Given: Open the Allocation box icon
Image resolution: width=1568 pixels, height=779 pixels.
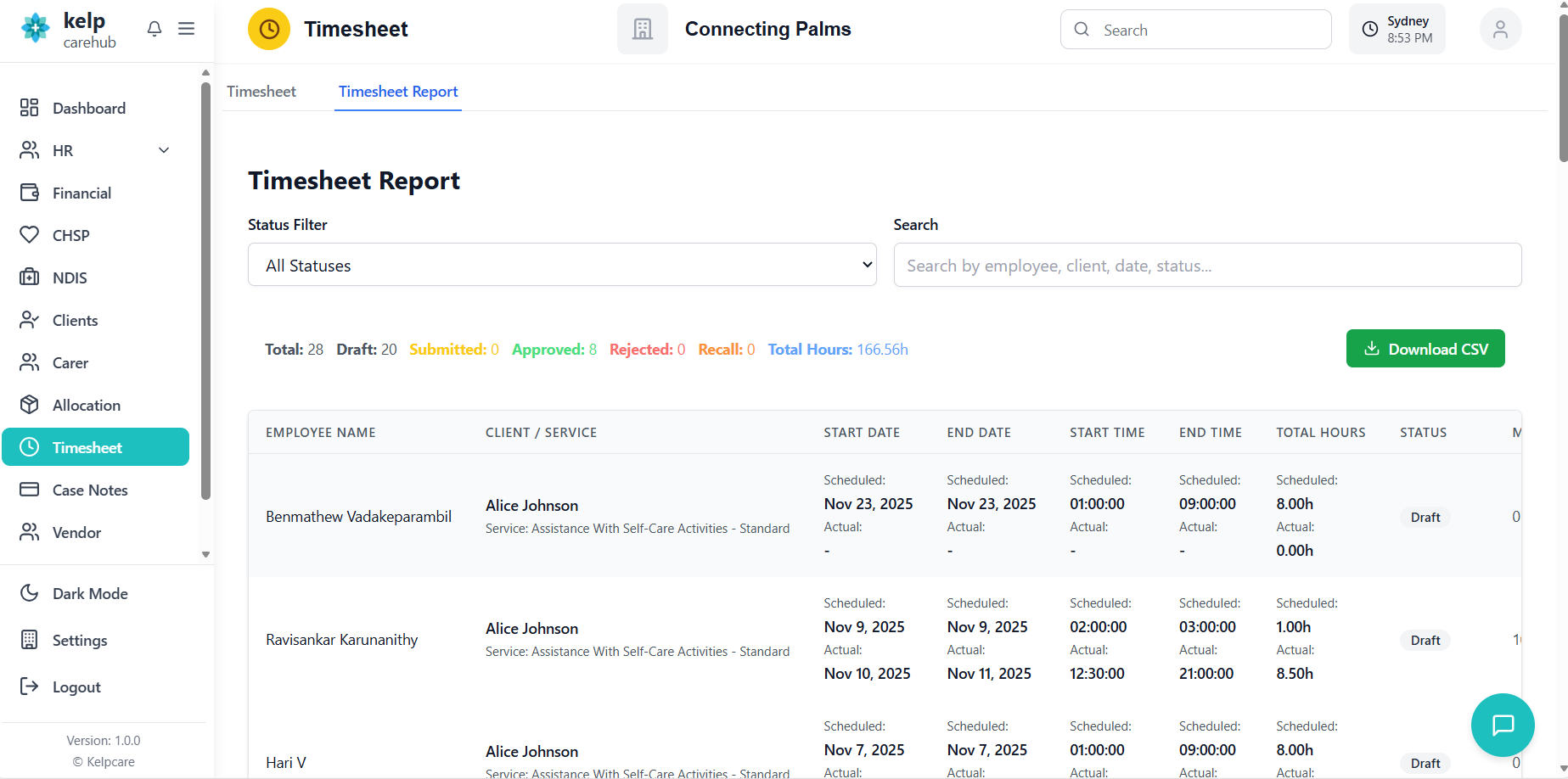Looking at the screenshot, I should [x=30, y=405].
